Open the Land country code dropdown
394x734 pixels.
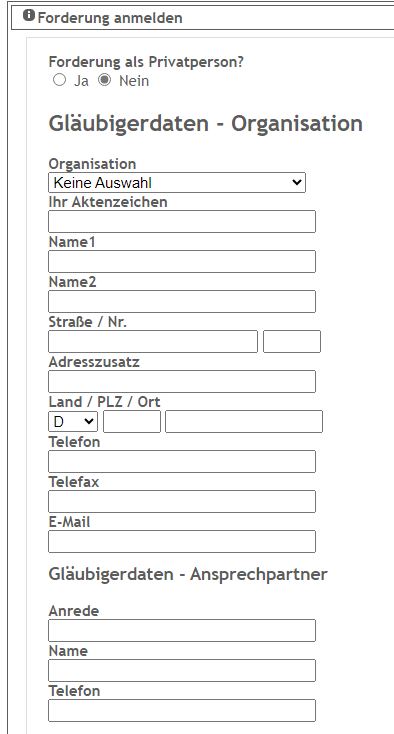tap(73, 421)
